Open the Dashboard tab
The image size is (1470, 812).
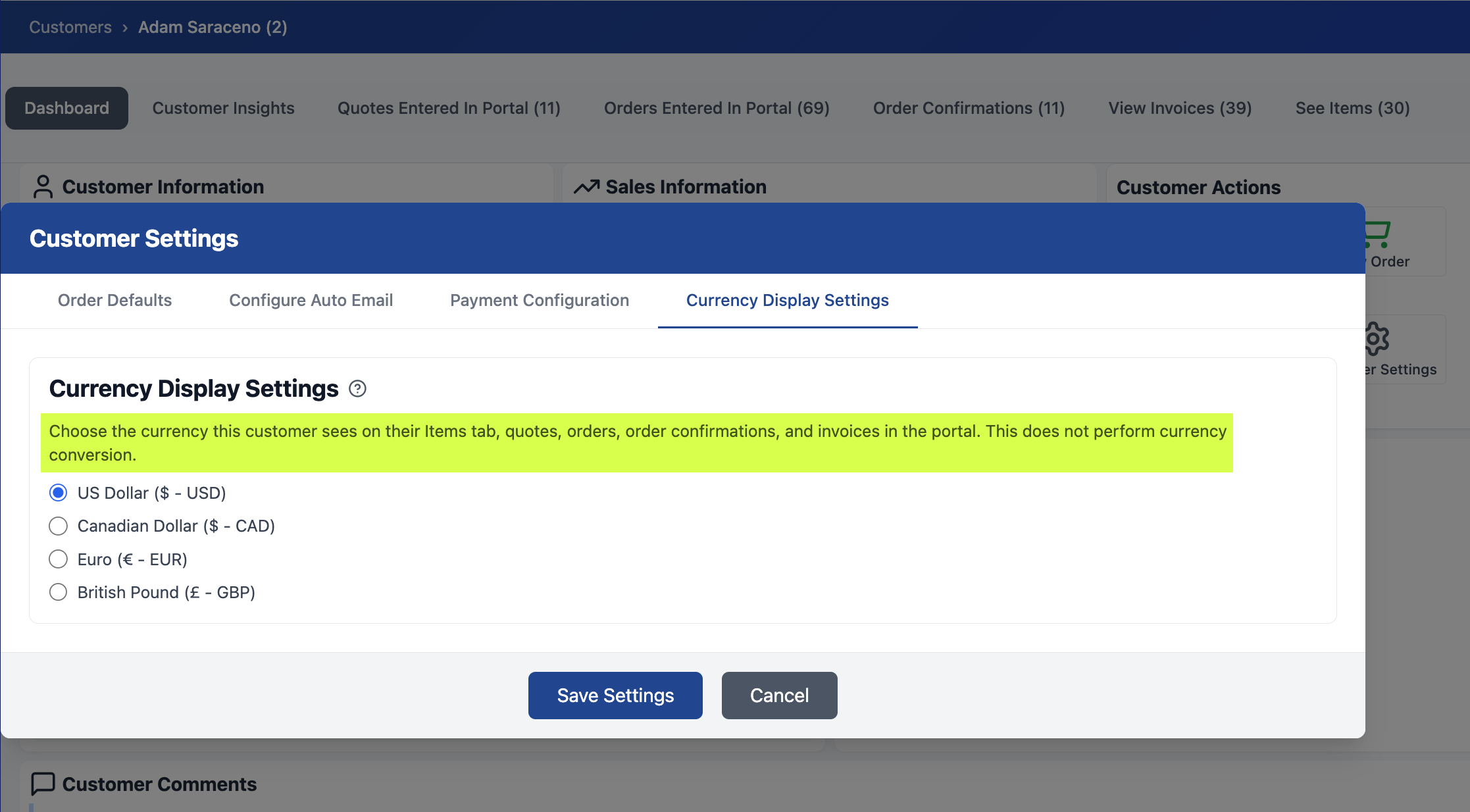tap(66, 108)
